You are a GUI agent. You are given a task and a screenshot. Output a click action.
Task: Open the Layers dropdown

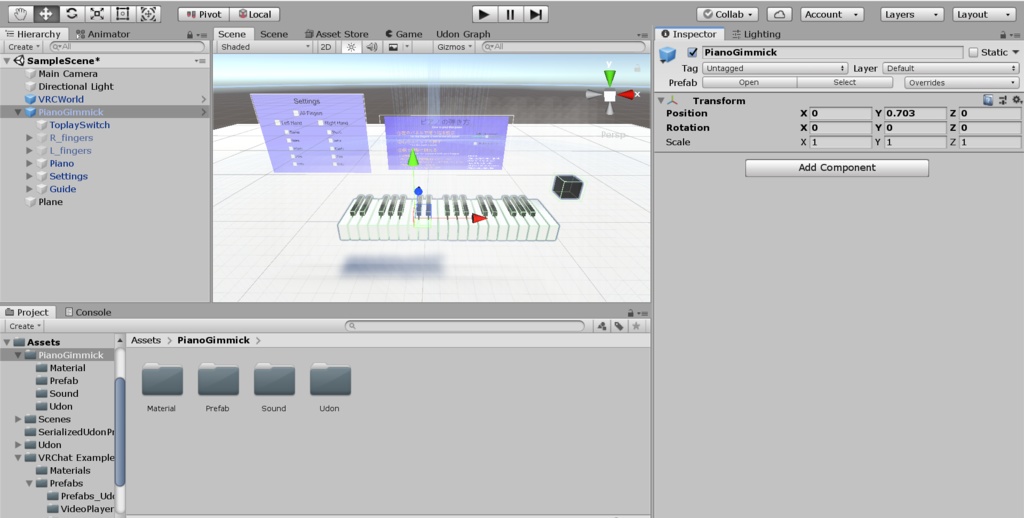[x=912, y=14]
